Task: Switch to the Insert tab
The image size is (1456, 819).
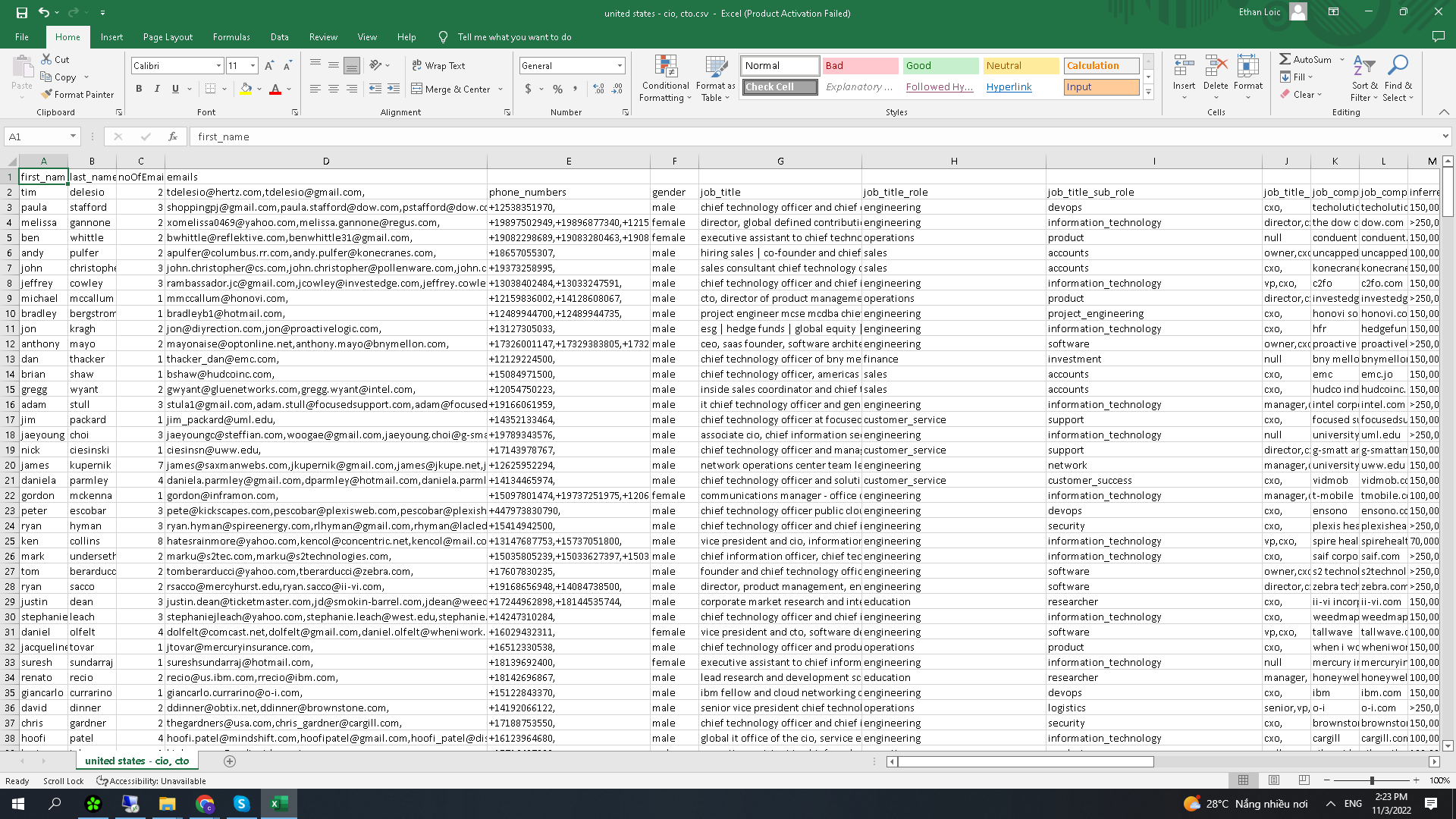Action: pyautogui.click(x=111, y=37)
